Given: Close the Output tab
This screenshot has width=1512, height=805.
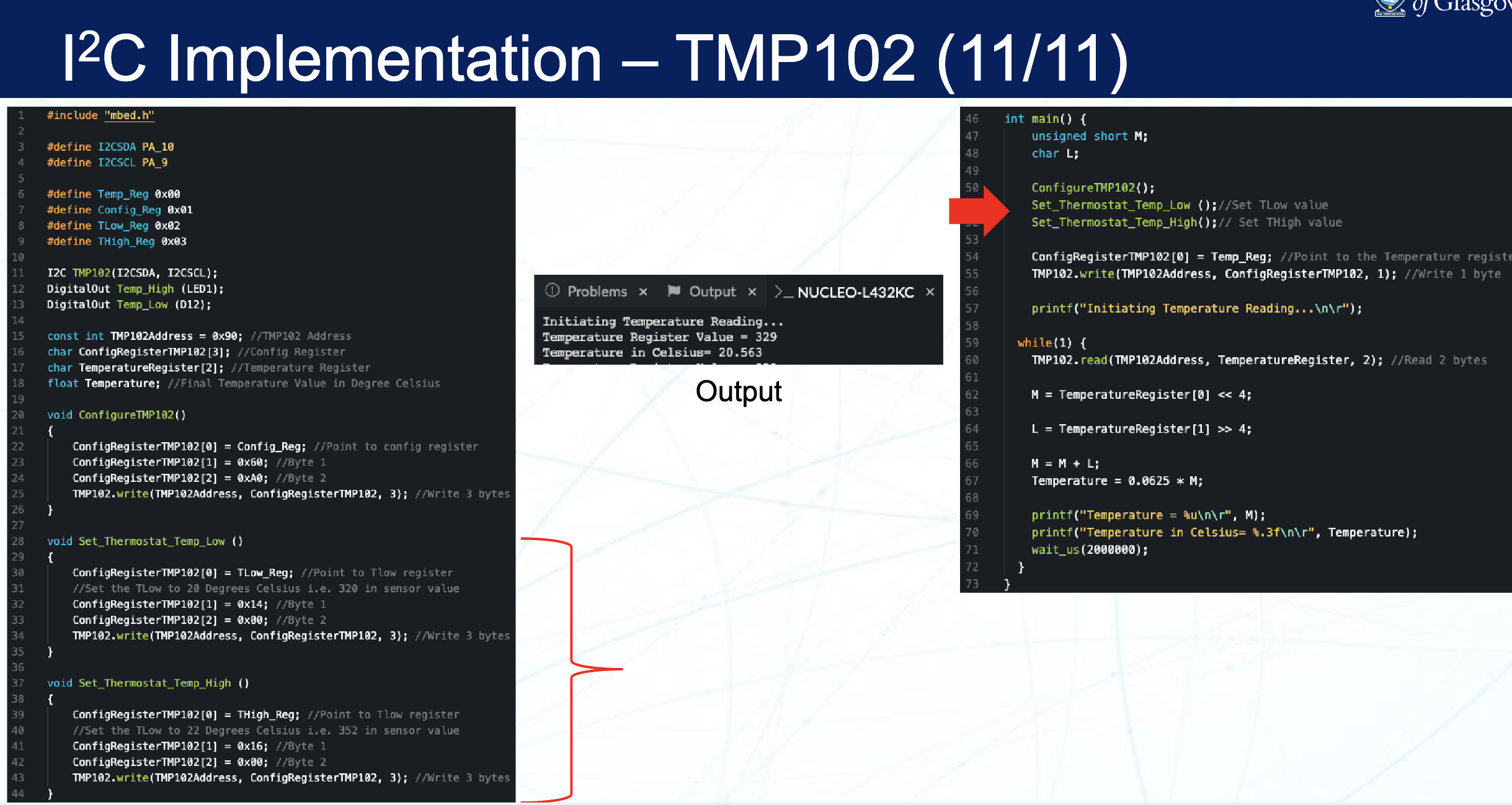Looking at the screenshot, I should tap(752, 291).
